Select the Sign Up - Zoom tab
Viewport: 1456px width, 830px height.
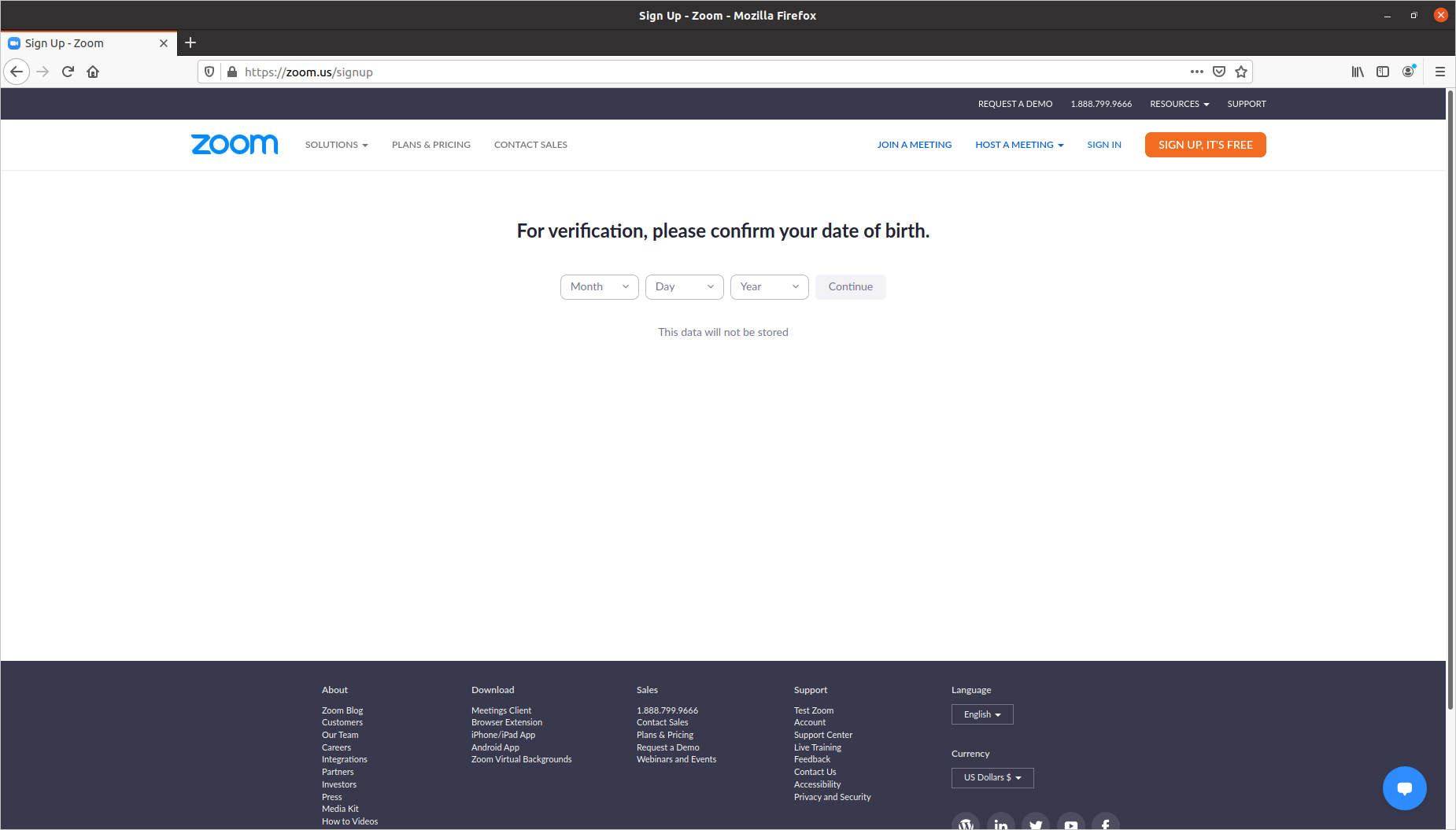point(88,43)
